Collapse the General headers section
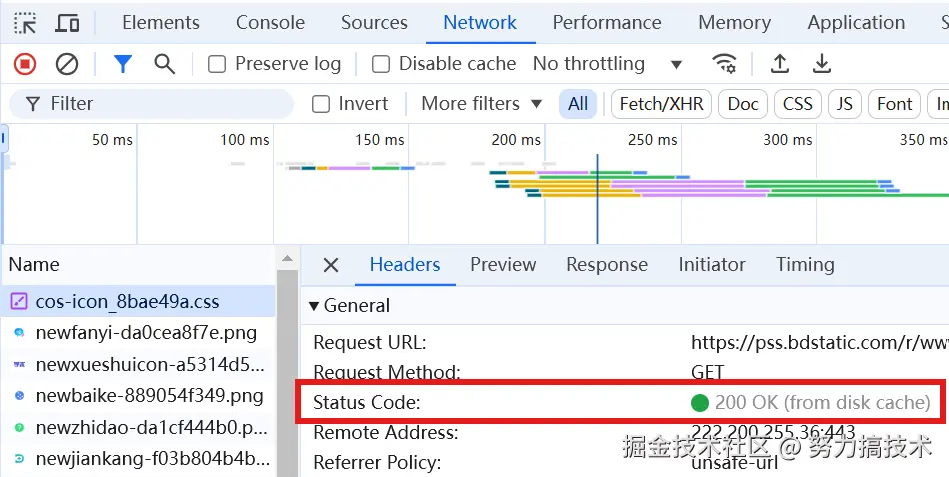This screenshot has width=949, height=477. pyautogui.click(x=315, y=306)
